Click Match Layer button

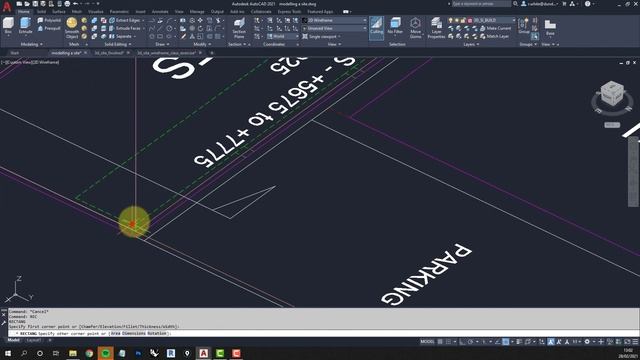[494, 36]
